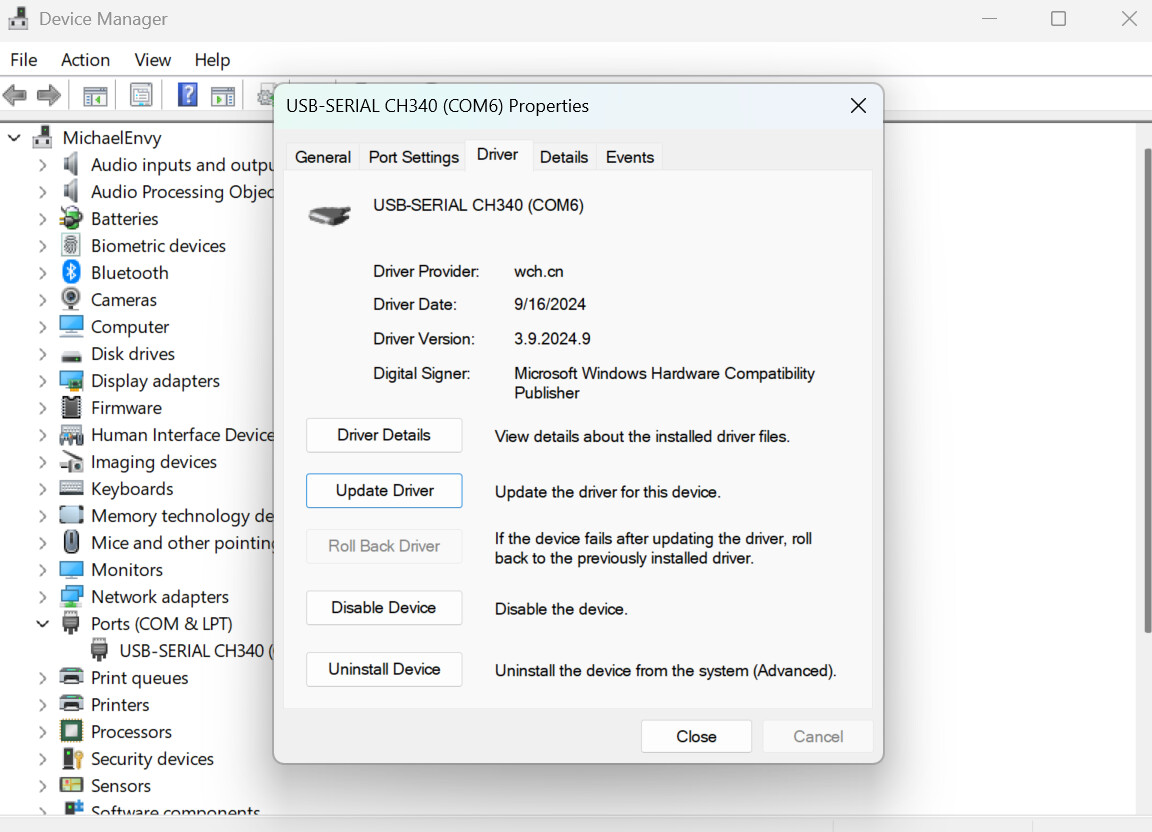The width and height of the screenshot is (1152, 832).
Task: Select USB-SERIAL CH340 in device tree
Action: click(191, 650)
